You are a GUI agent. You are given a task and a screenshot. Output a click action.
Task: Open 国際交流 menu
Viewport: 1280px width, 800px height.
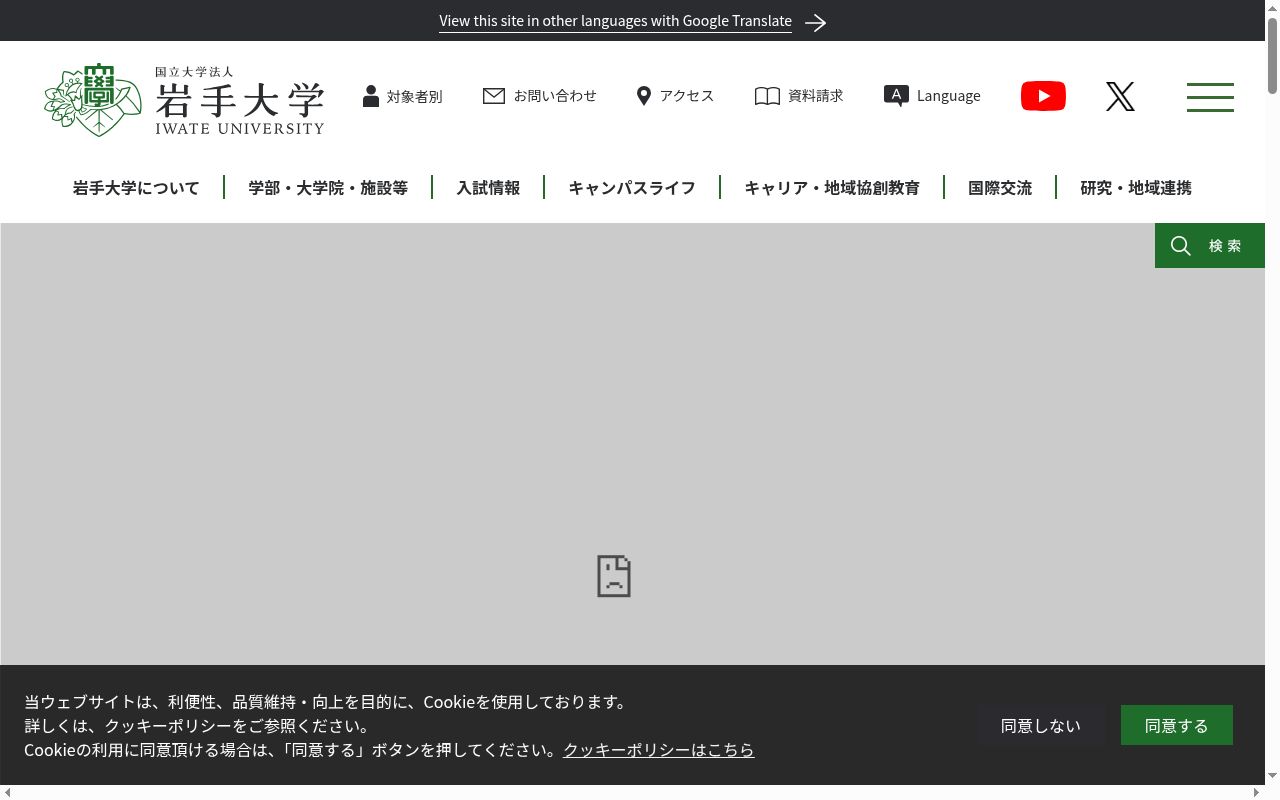tap(1000, 188)
